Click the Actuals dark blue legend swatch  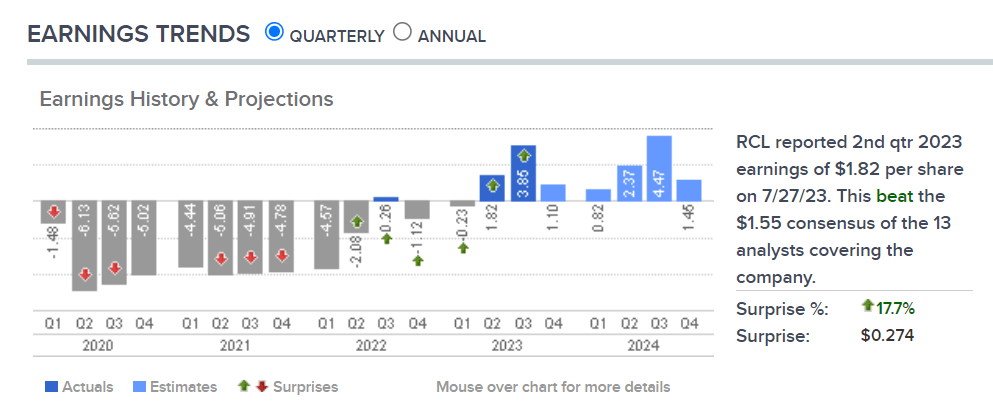(x=50, y=387)
